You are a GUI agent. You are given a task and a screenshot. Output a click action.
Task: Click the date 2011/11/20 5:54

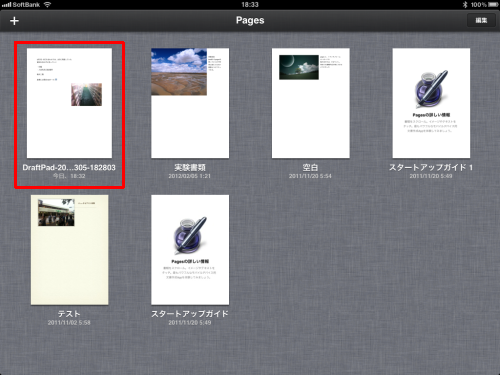tap(310, 176)
